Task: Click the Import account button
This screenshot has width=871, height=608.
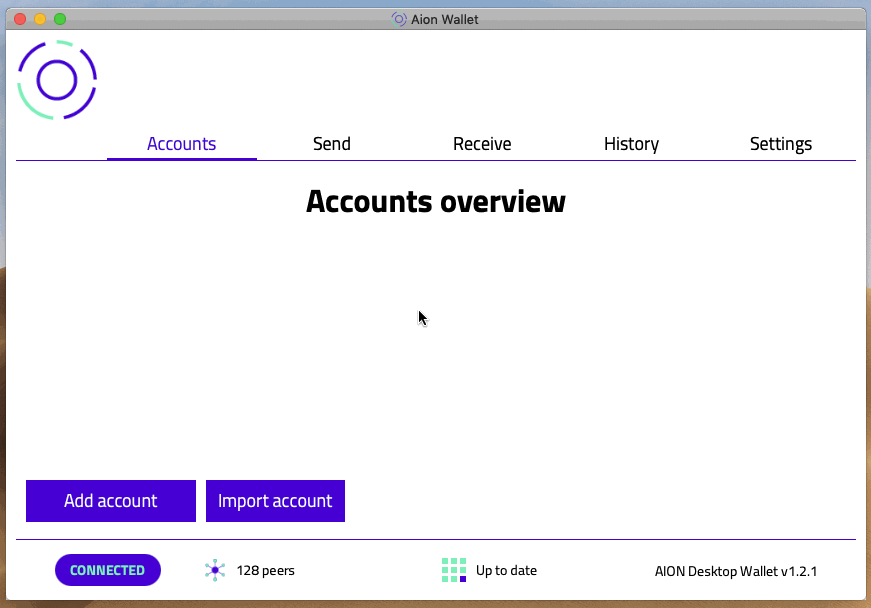Action: coord(276,501)
